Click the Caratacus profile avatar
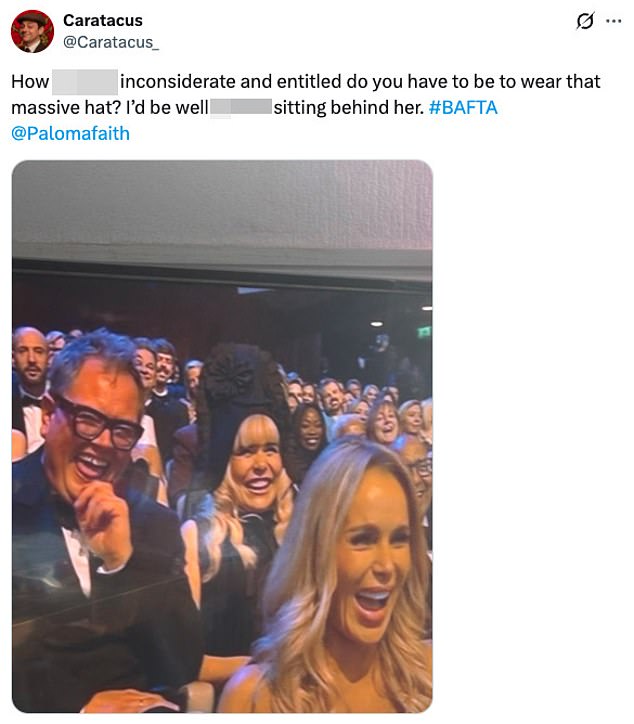634x724 pixels. (32, 31)
